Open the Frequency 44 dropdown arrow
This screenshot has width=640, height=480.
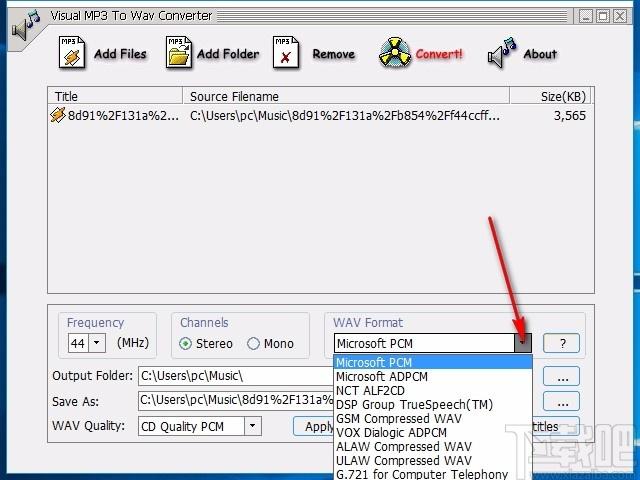tap(97, 343)
